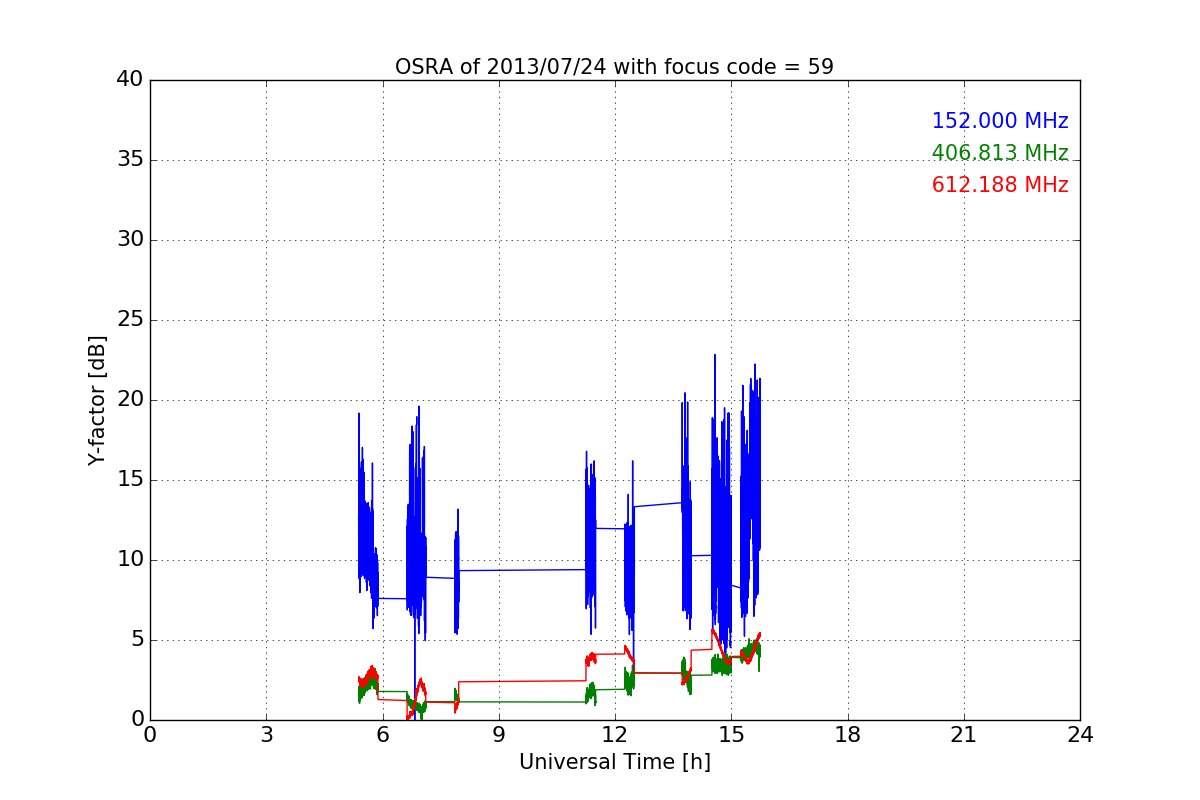1200x800 pixels.
Task: Click x-axis tick label 6
Action: (x=382, y=735)
